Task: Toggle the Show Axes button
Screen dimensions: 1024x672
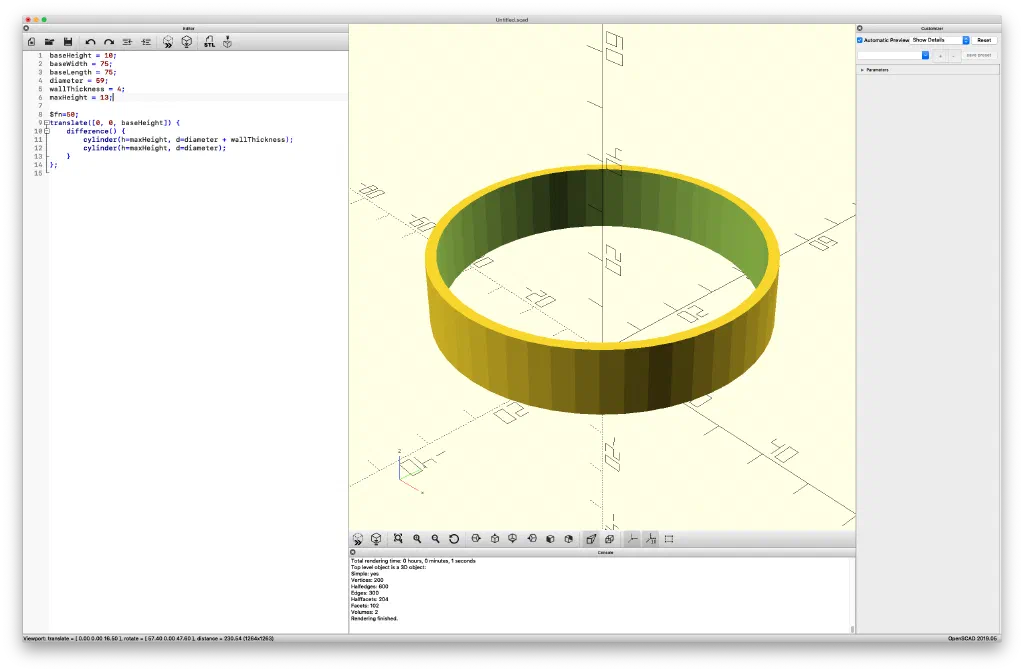Action: (x=632, y=539)
